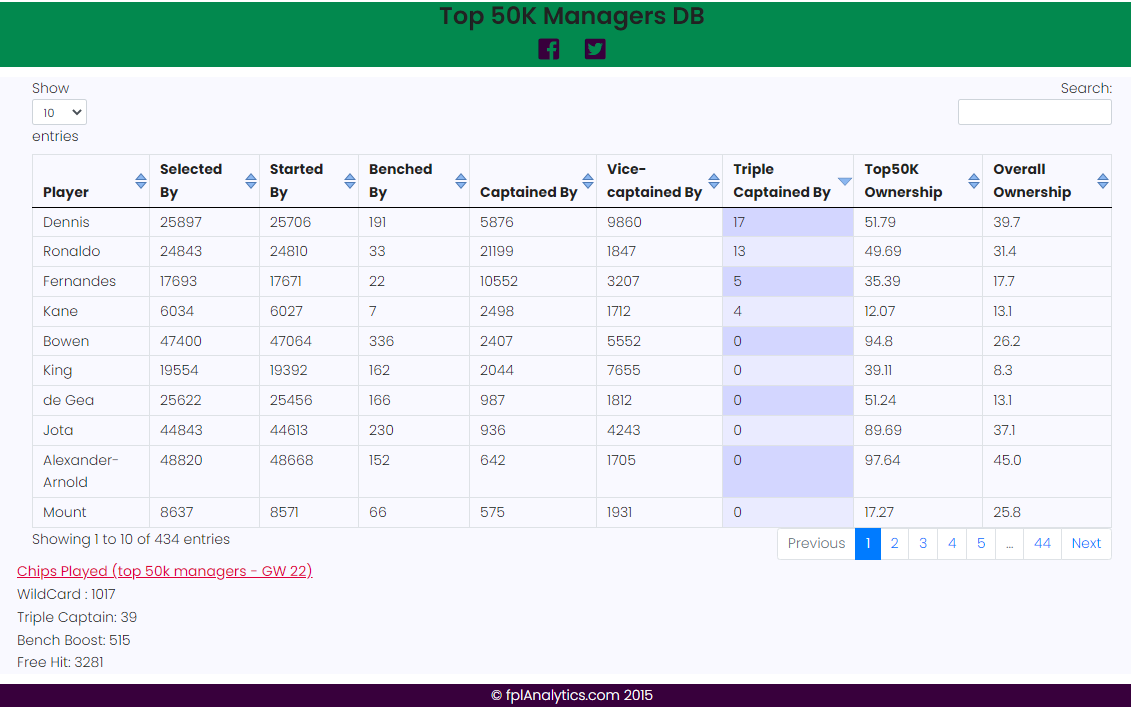Click Jota's benched value 230
This screenshot has height=713, width=1131.
tap(382, 430)
